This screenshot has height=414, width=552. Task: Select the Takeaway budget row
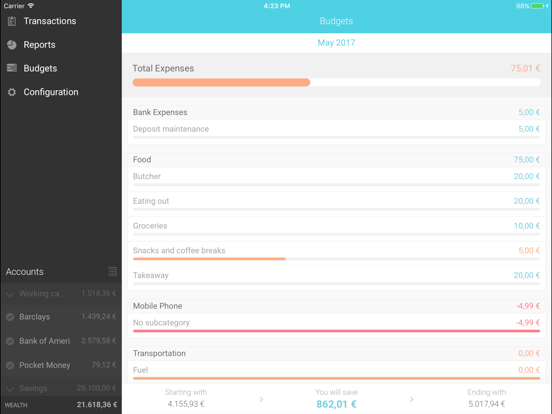[x=336, y=278]
